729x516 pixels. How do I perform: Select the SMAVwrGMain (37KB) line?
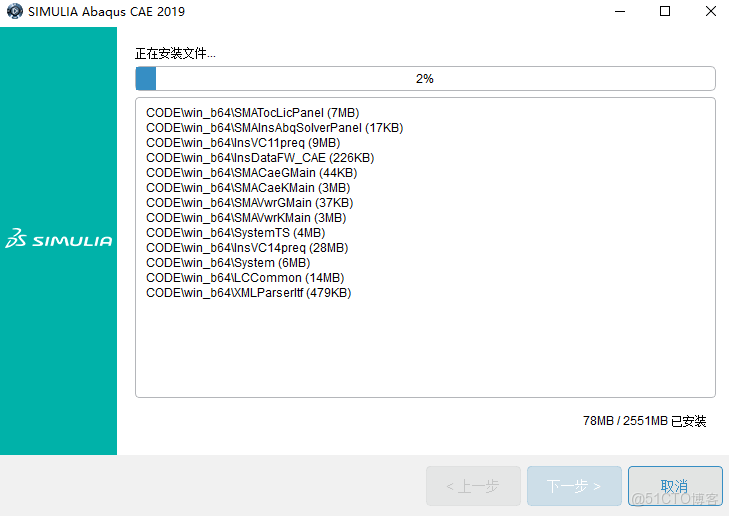[250, 203]
